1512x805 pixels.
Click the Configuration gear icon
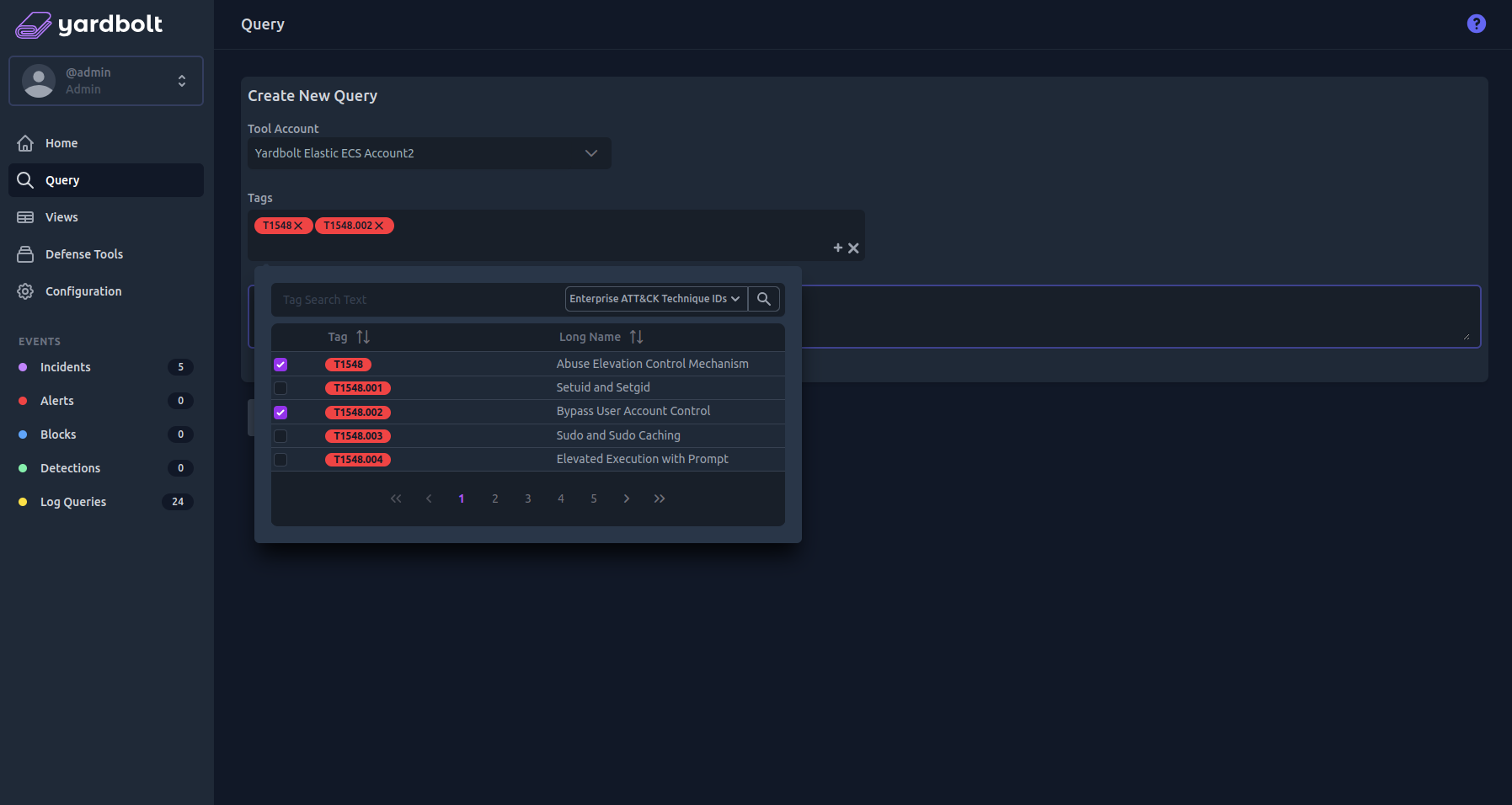pyautogui.click(x=25, y=291)
